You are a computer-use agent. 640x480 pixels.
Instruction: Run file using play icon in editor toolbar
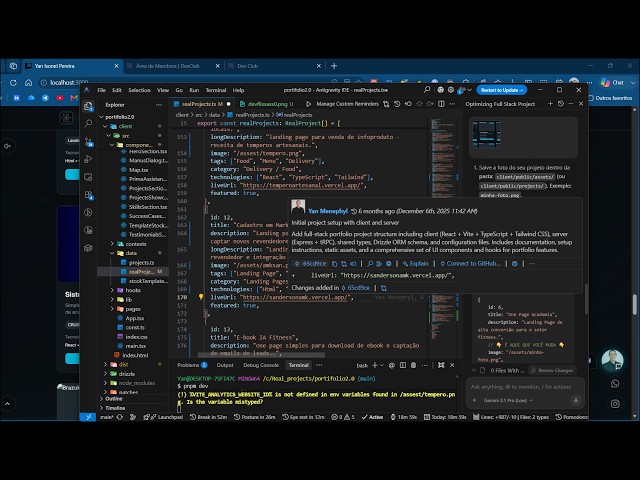[308, 104]
